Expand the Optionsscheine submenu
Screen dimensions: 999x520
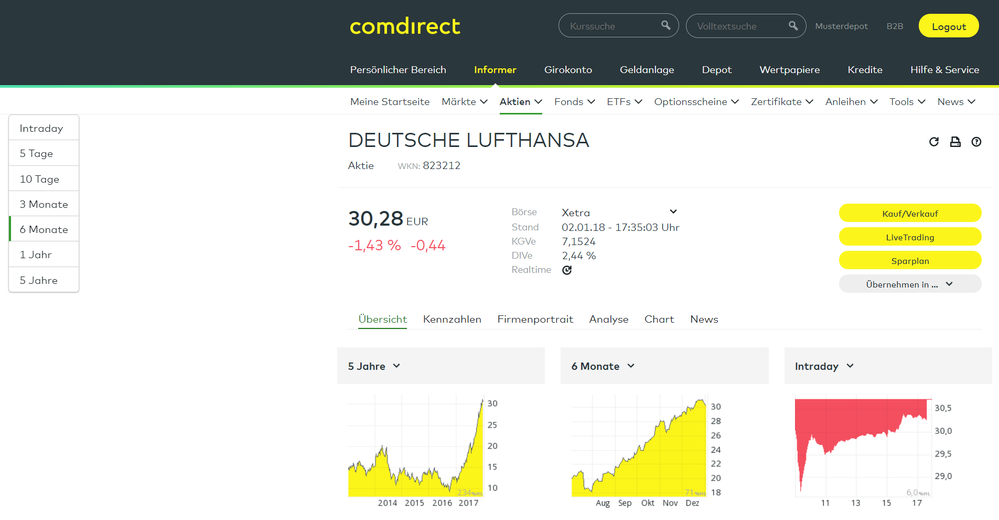click(696, 101)
